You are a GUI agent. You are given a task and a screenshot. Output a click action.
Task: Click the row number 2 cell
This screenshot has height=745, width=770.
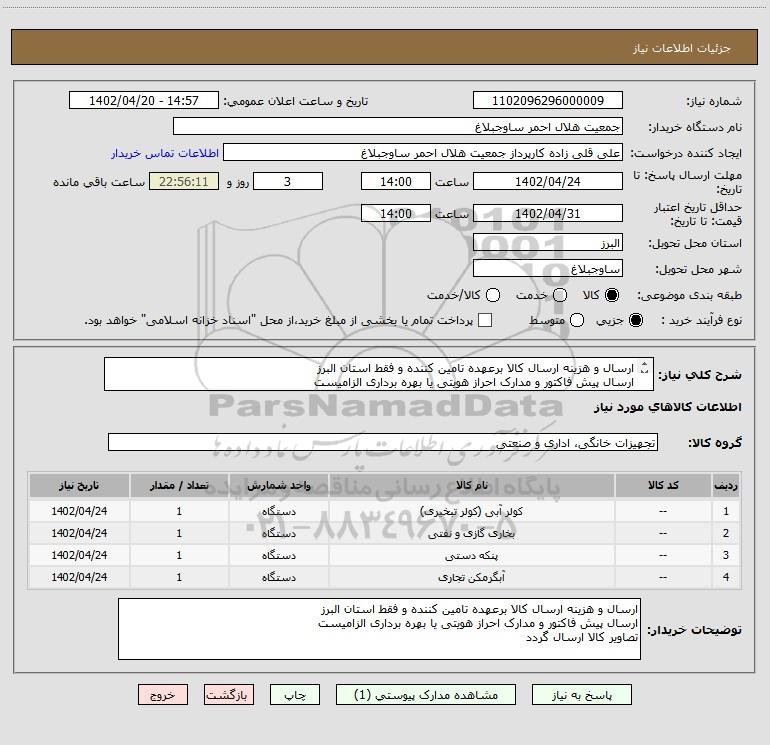pyautogui.click(x=726, y=533)
